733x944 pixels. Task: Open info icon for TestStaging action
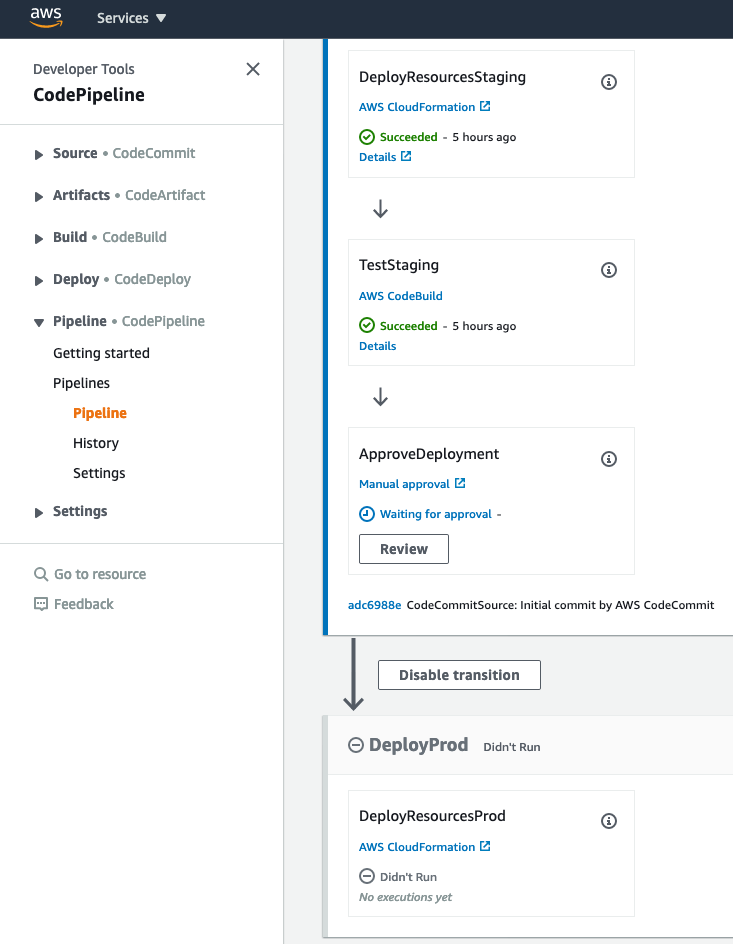click(x=608, y=270)
